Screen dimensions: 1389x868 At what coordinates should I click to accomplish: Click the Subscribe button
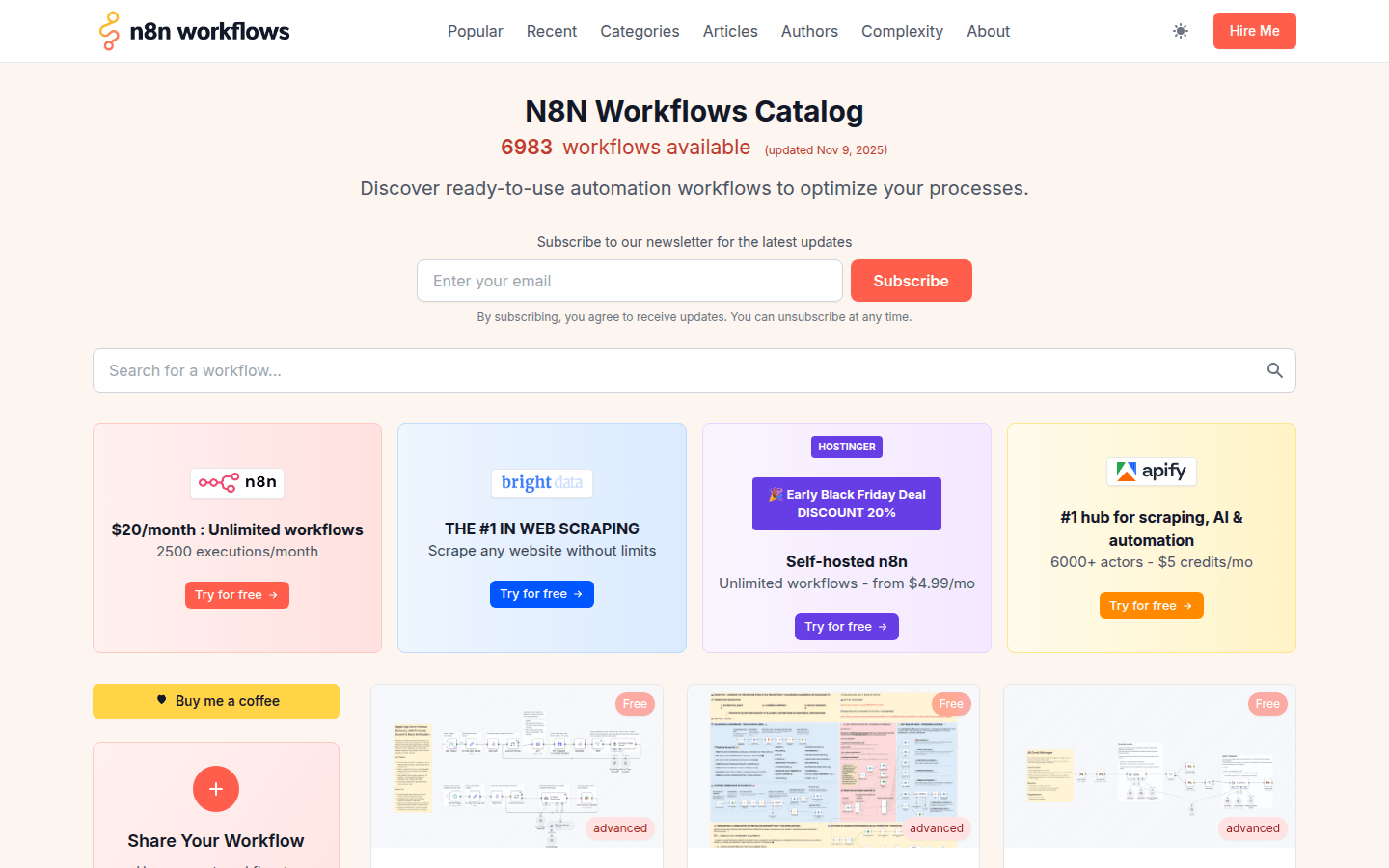911,281
